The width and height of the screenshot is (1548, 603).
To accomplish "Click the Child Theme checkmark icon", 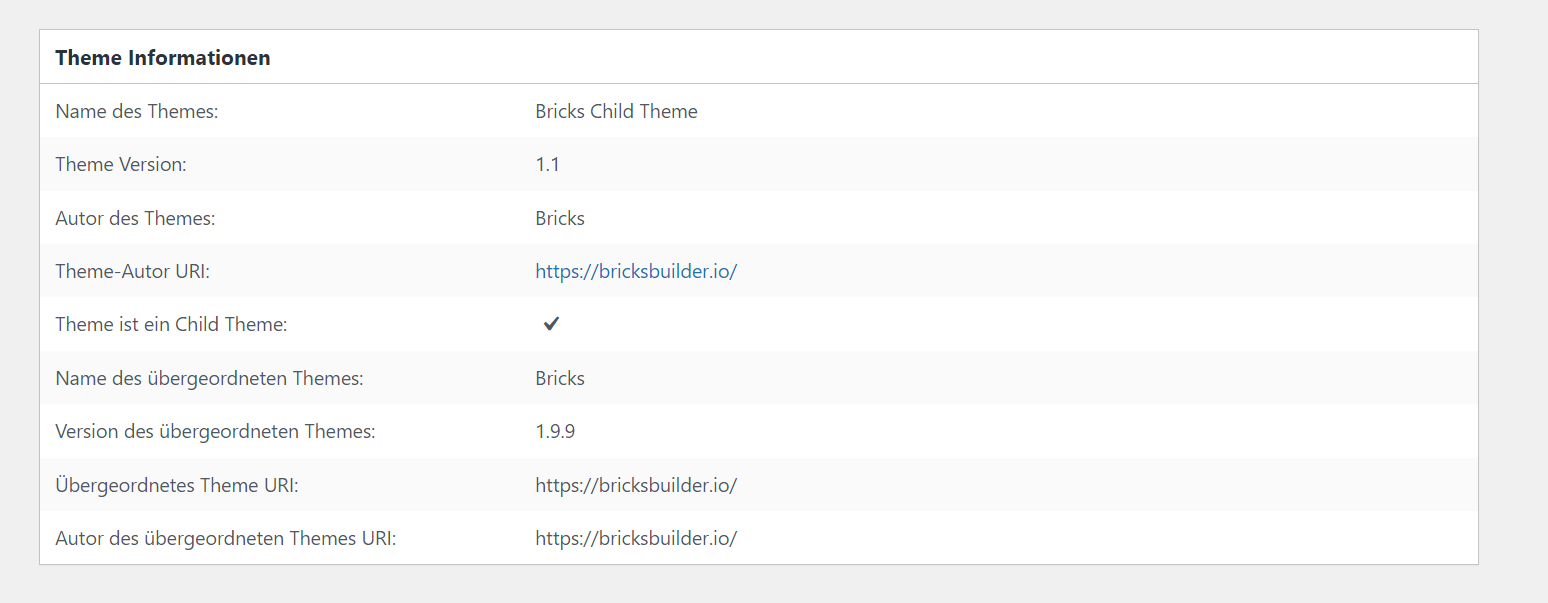I will coord(551,324).
